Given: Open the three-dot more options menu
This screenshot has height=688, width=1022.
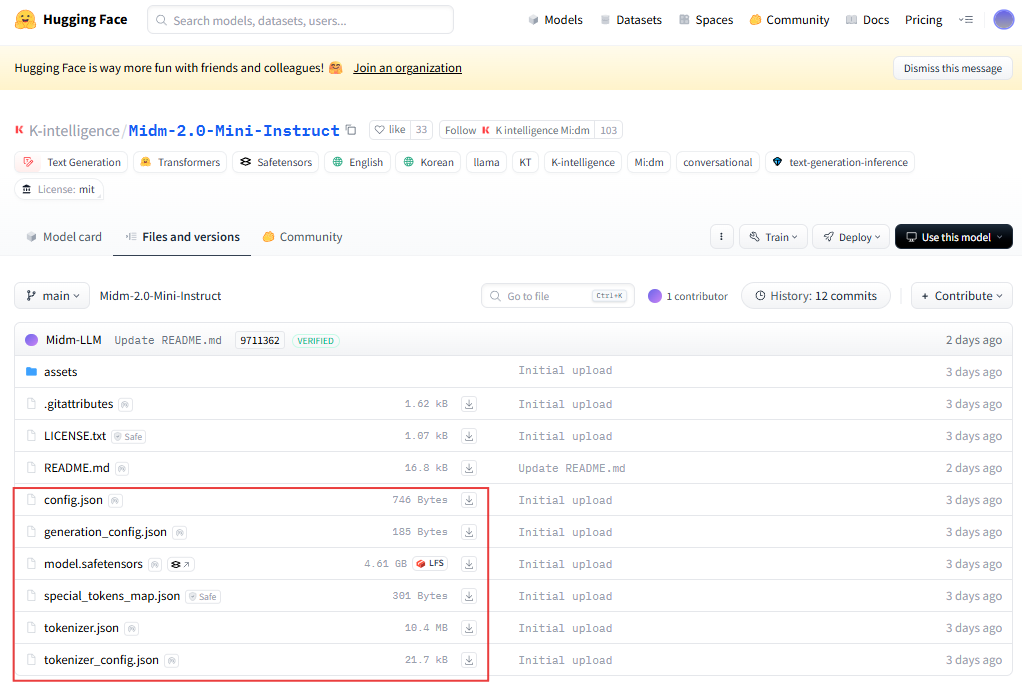Looking at the screenshot, I should (721, 236).
